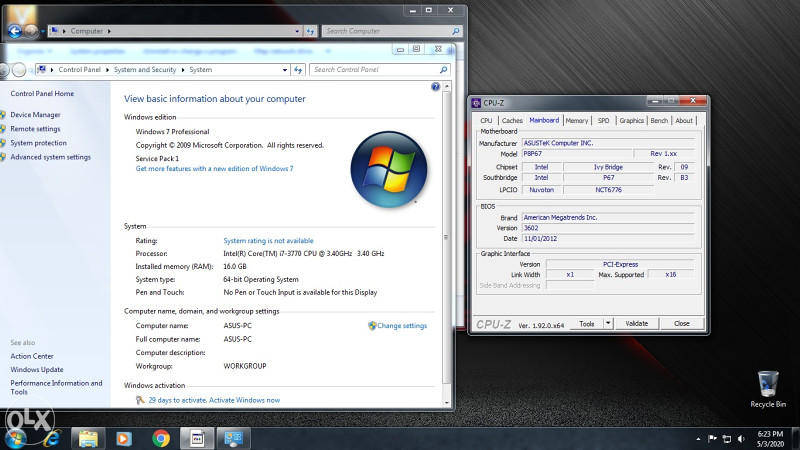
Task: Click the CPU-Z title bar icon
Action: point(476,103)
